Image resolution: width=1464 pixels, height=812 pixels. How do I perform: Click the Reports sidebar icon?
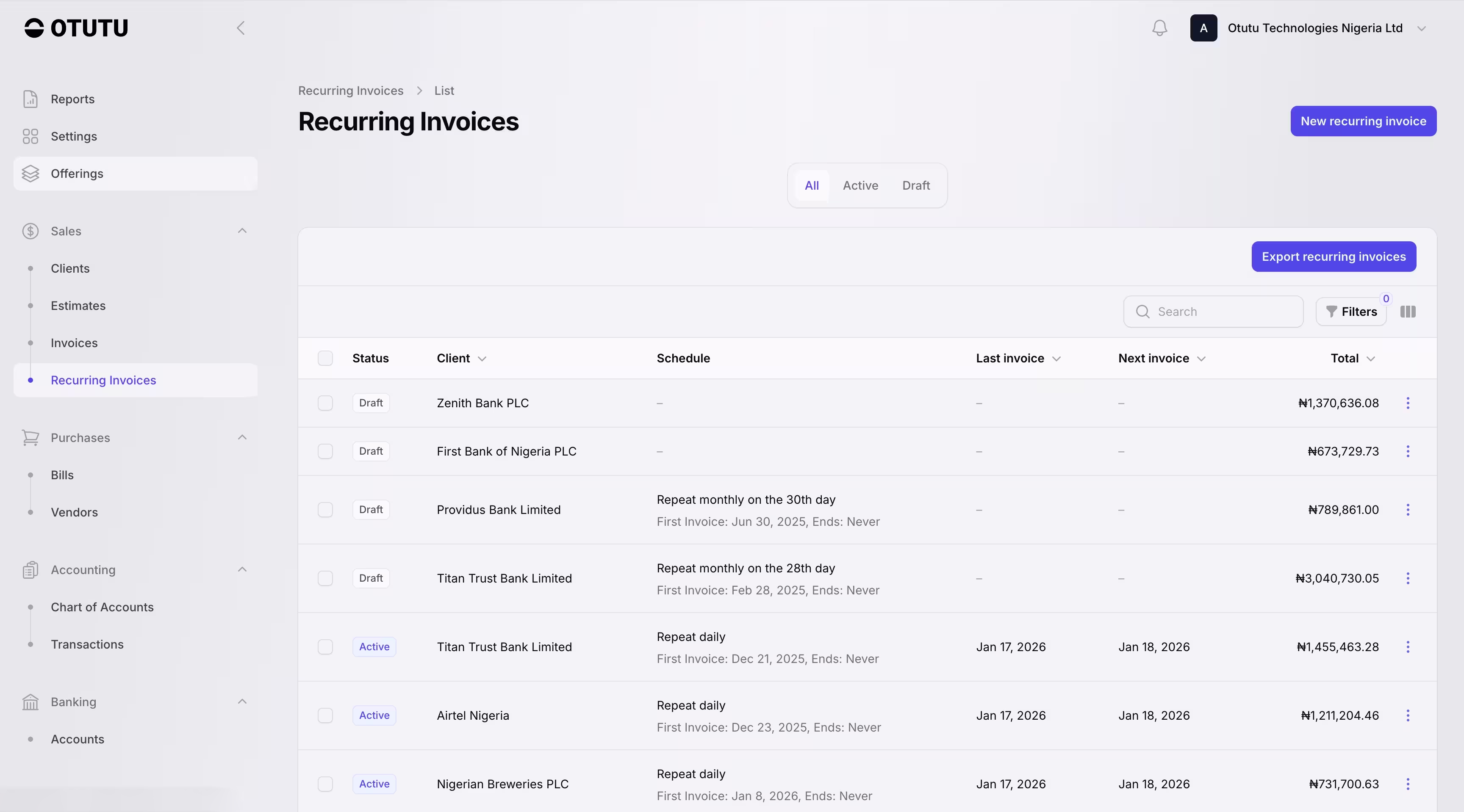(x=30, y=99)
